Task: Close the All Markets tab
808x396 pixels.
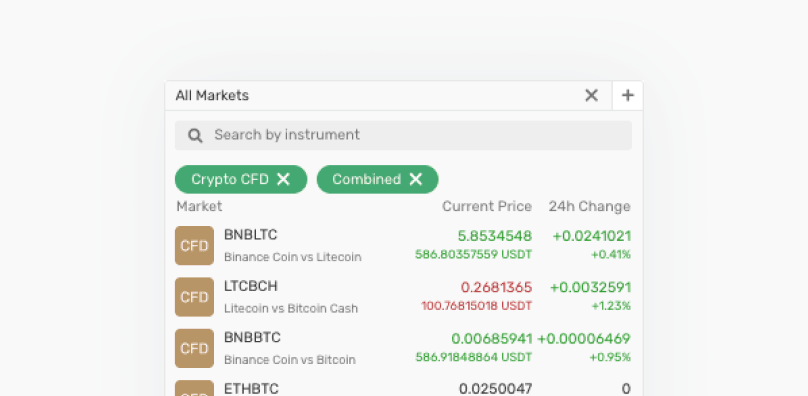Action: click(x=591, y=95)
